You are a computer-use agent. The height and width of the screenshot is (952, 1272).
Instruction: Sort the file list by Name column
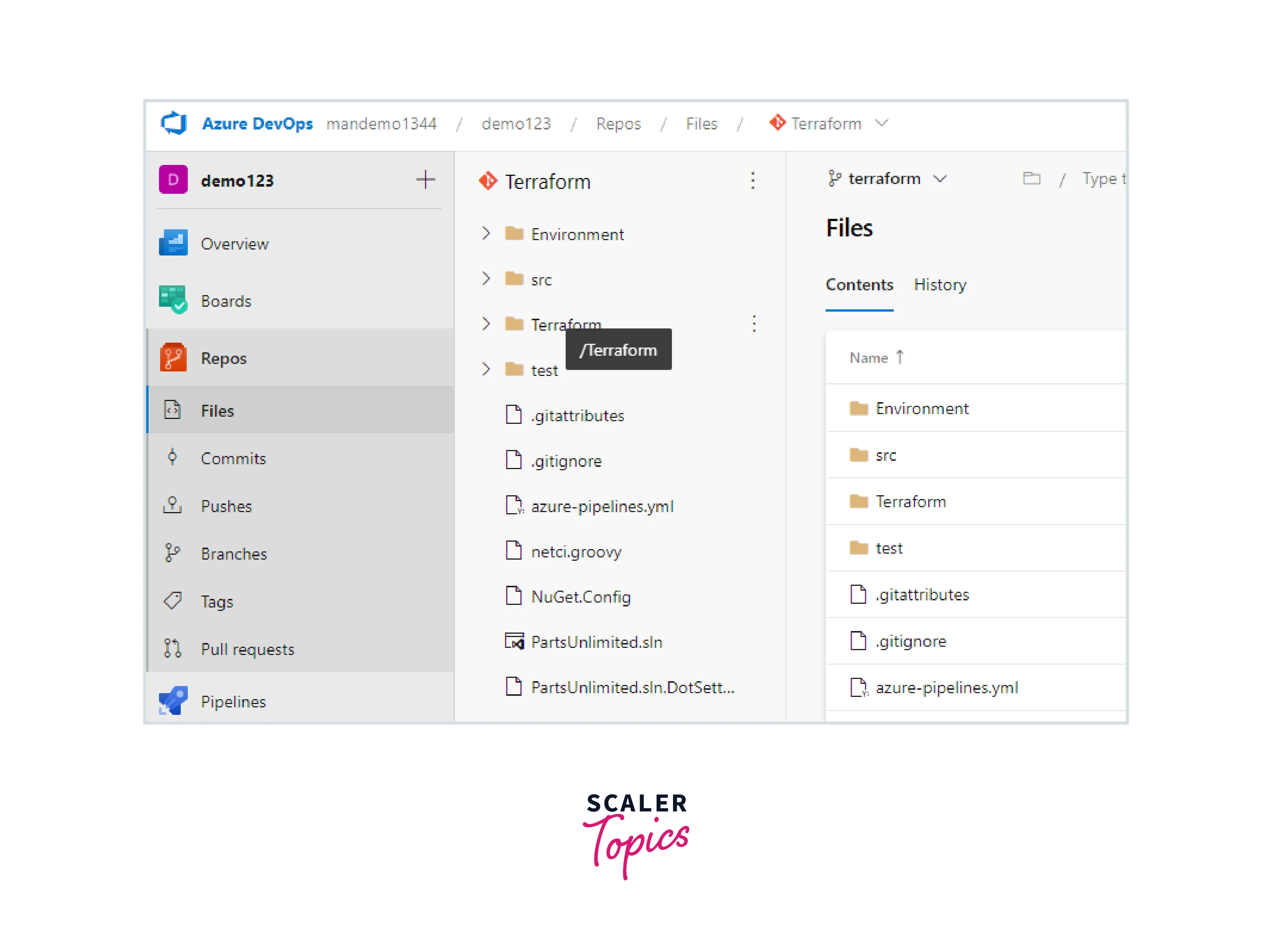point(868,358)
